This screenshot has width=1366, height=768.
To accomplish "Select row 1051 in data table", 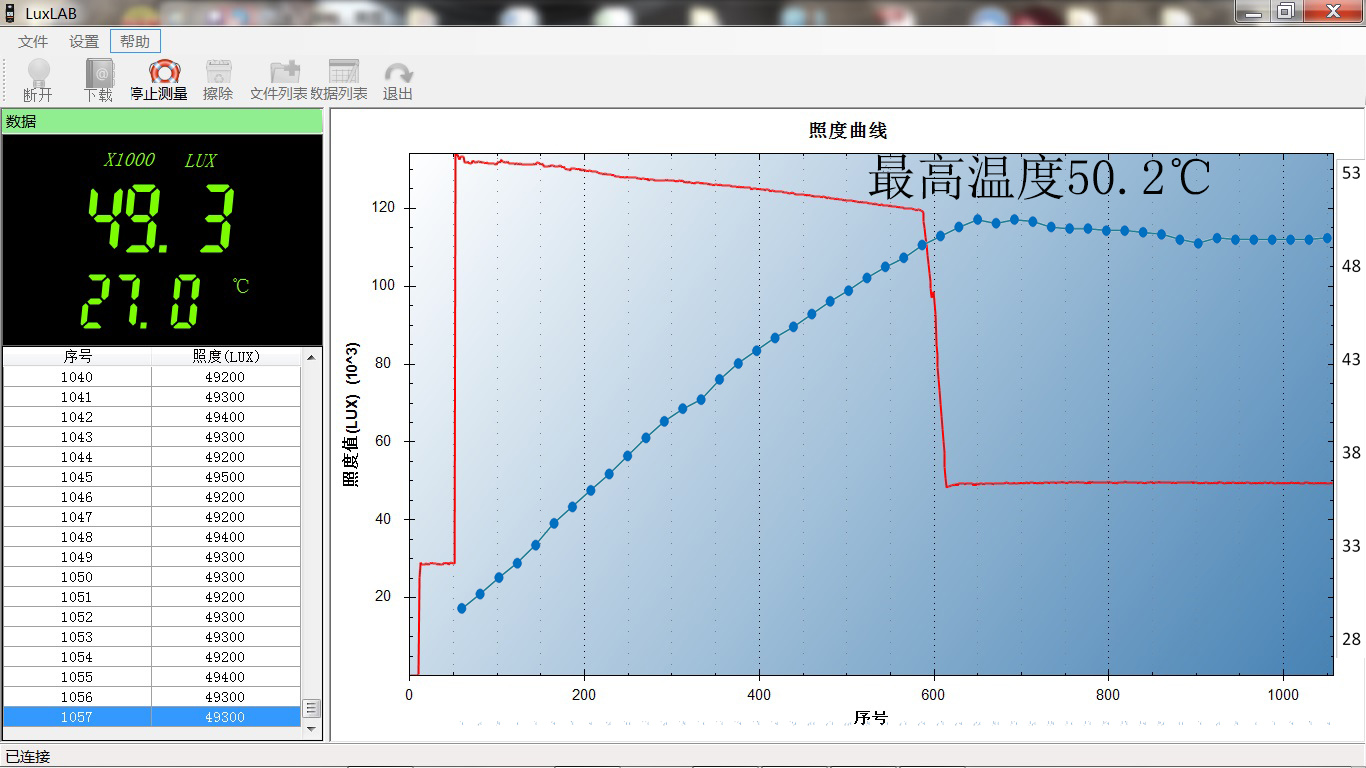I will pos(152,597).
